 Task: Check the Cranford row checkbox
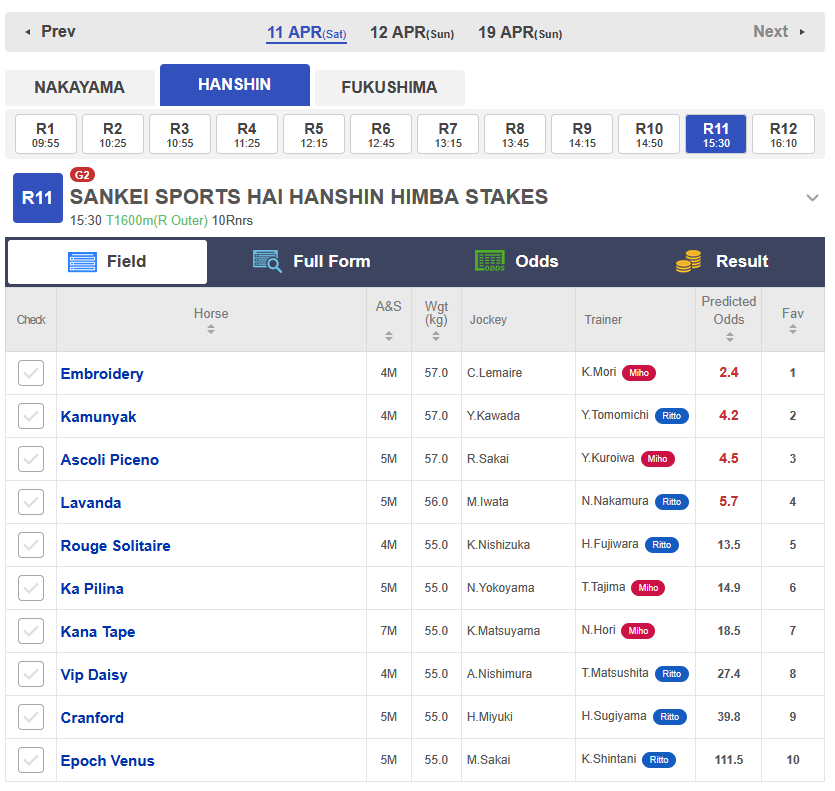tap(31, 717)
